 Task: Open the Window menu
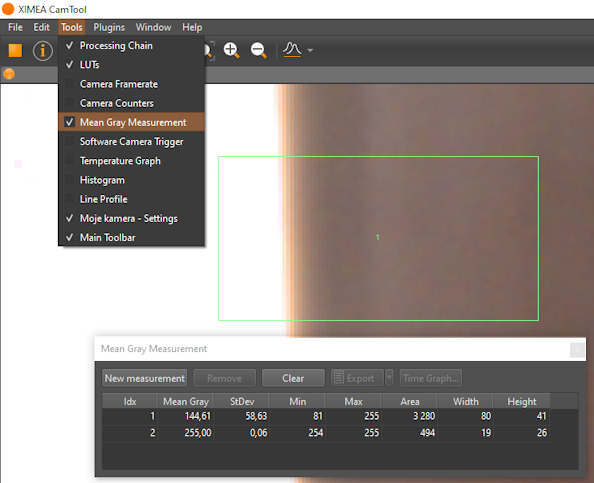coord(153,27)
